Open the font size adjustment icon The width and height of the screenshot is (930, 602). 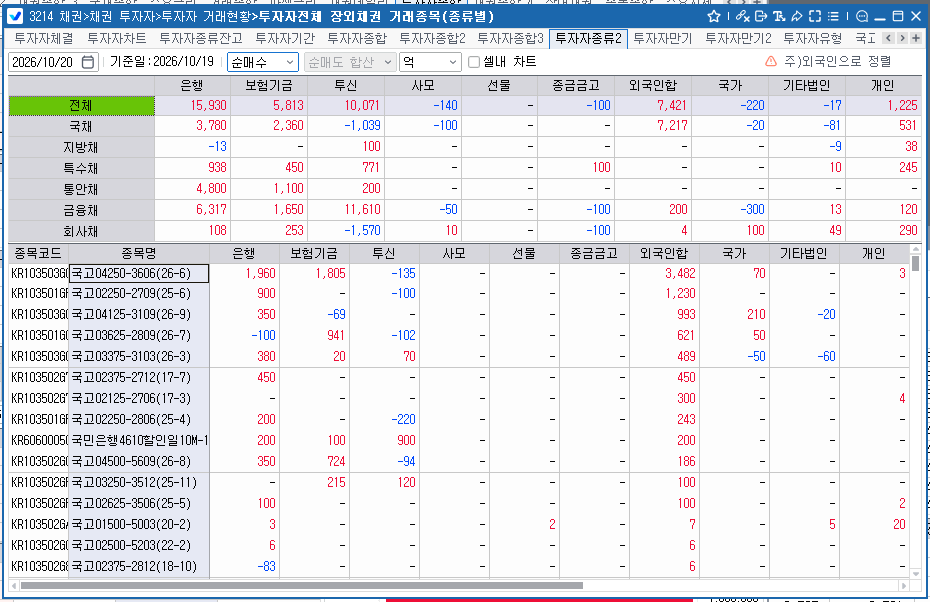[779, 17]
